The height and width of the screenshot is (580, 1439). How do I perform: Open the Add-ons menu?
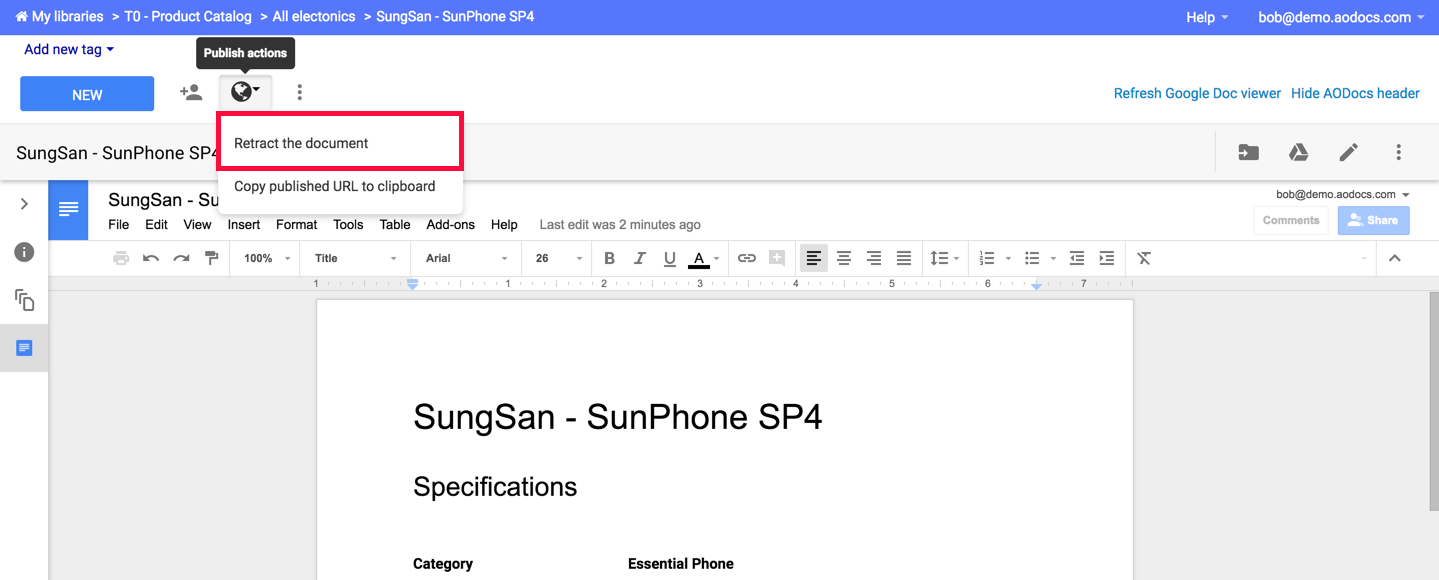(451, 225)
